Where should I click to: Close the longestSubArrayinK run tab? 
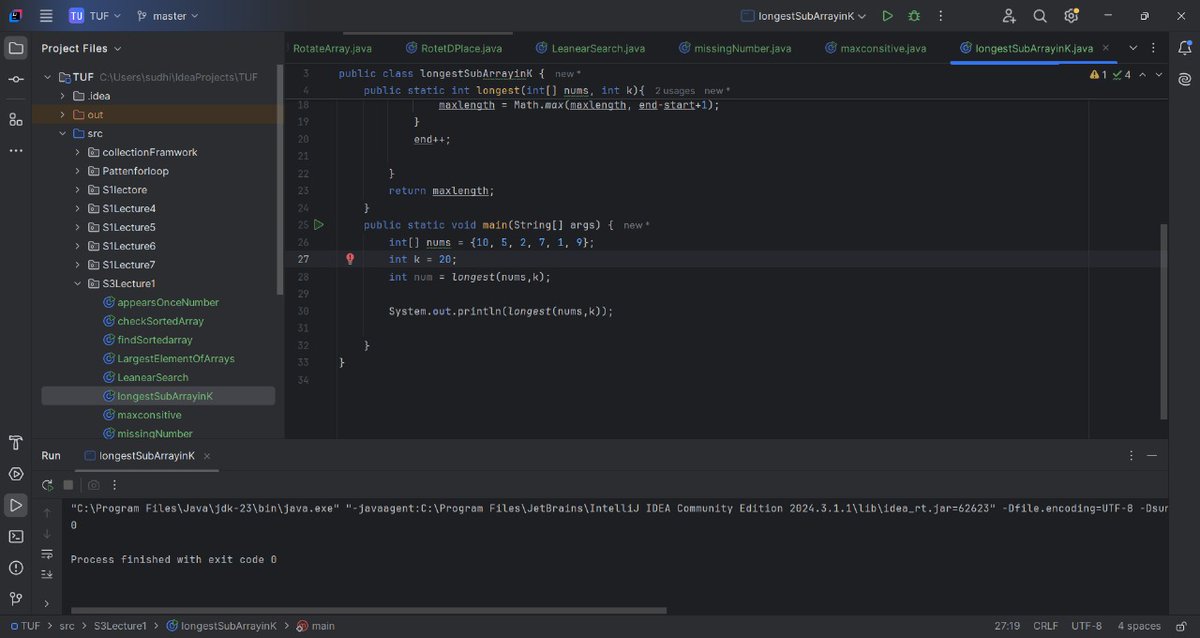(208, 456)
